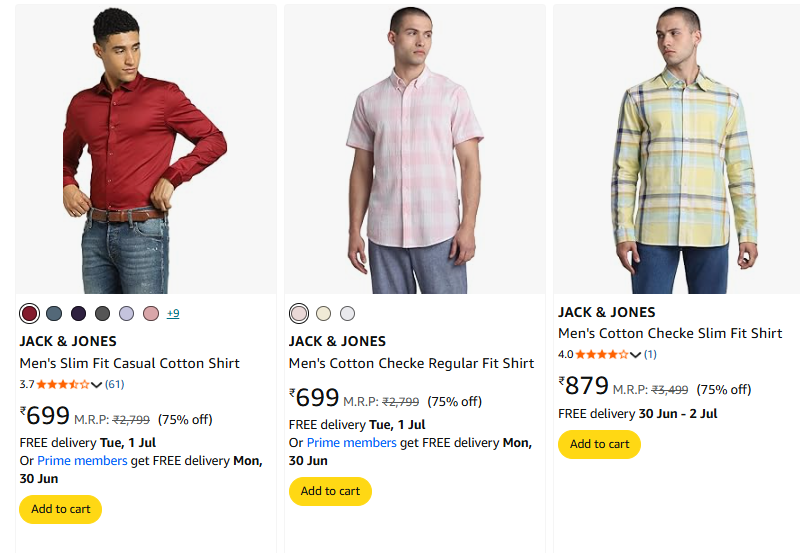The height and width of the screenshot is (553, 800).
Task: Open Prime members link under red shirt
Action: tap(82, 461)
